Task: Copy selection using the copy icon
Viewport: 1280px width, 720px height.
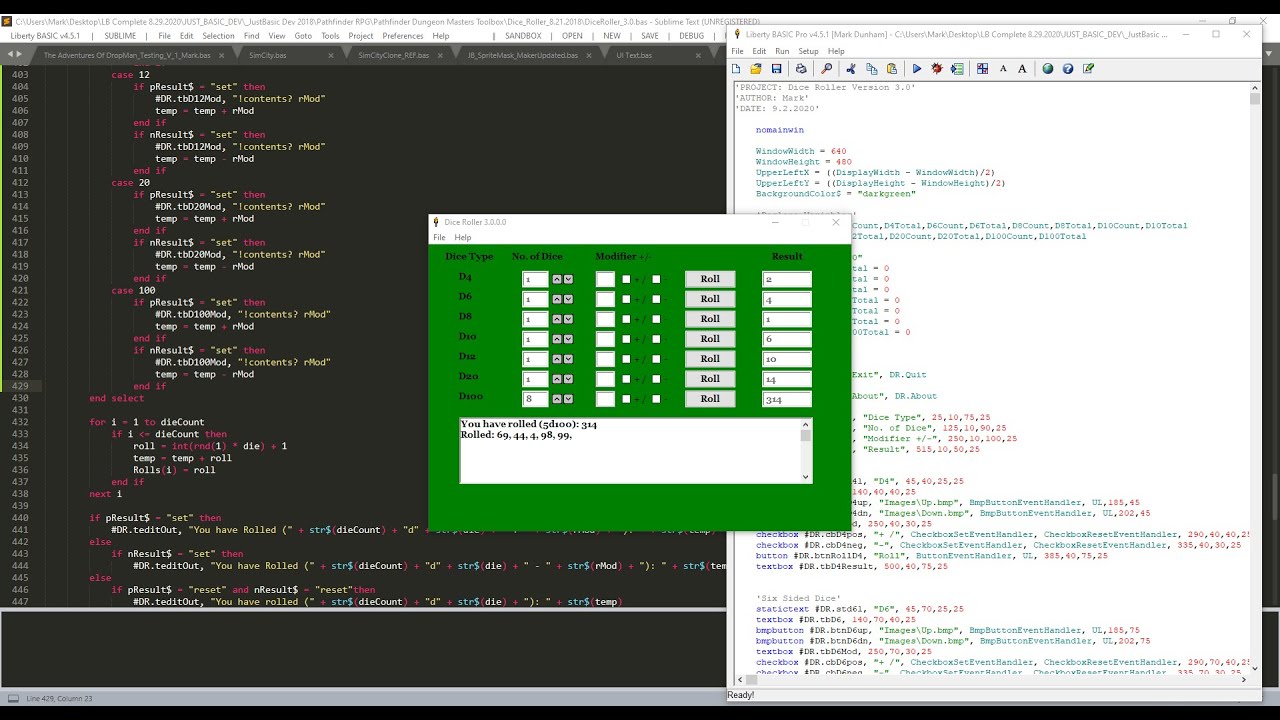Action: (871, 69)
